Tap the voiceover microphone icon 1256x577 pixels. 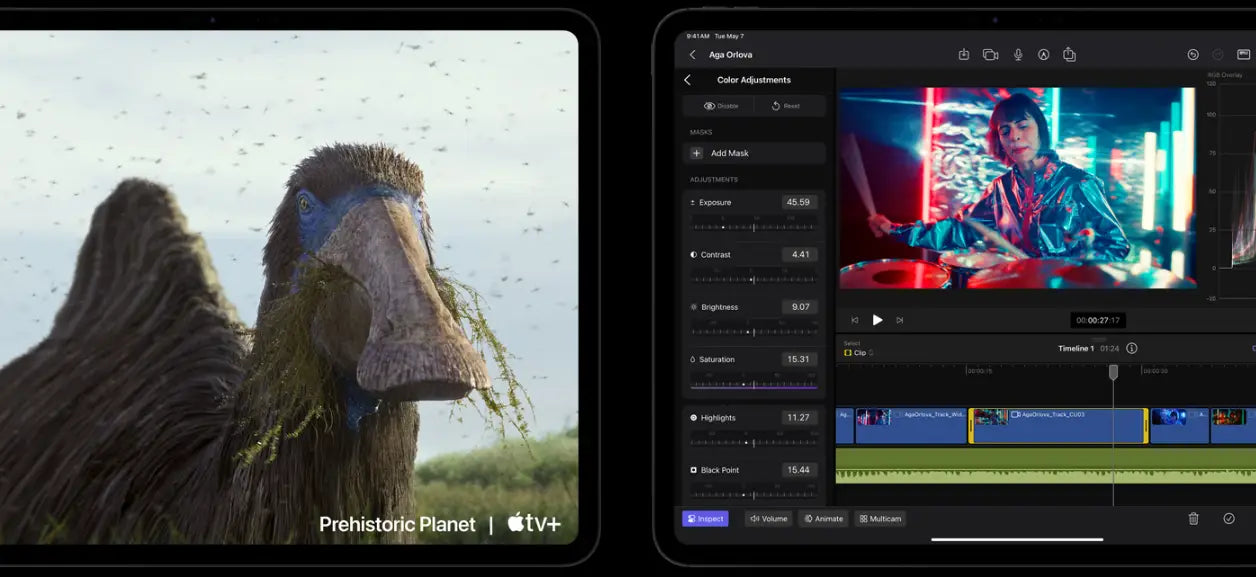pyautogui.click(x=1018, y=55)
